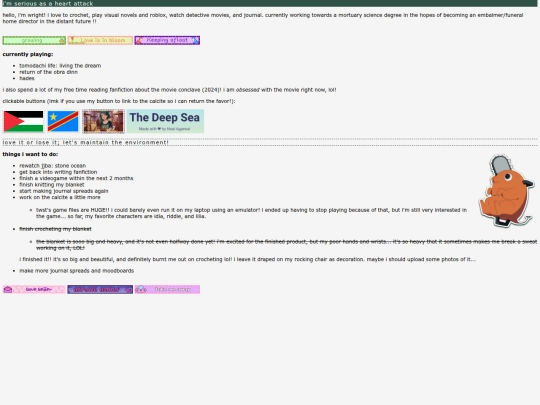Click the 'Love is in bloom' blinkie
The height and width of the screenshot is (405, 540).
point(100,40)
